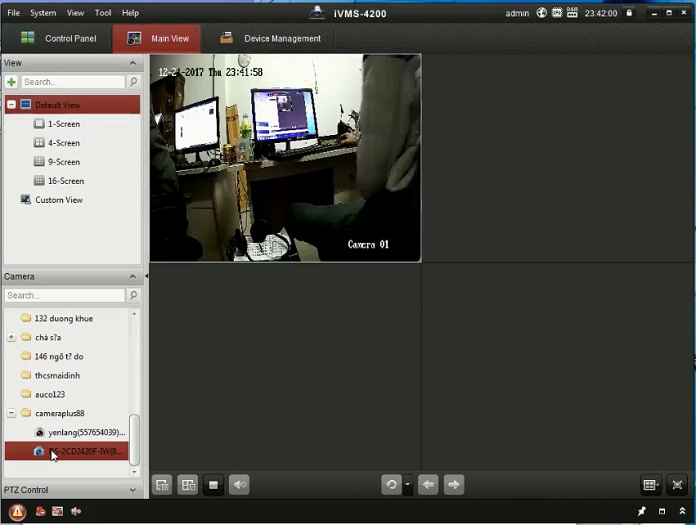The height and width of the screenshot is (525, 696).
Task: Mute the live view audio
Action: click(x=239, y=485)
